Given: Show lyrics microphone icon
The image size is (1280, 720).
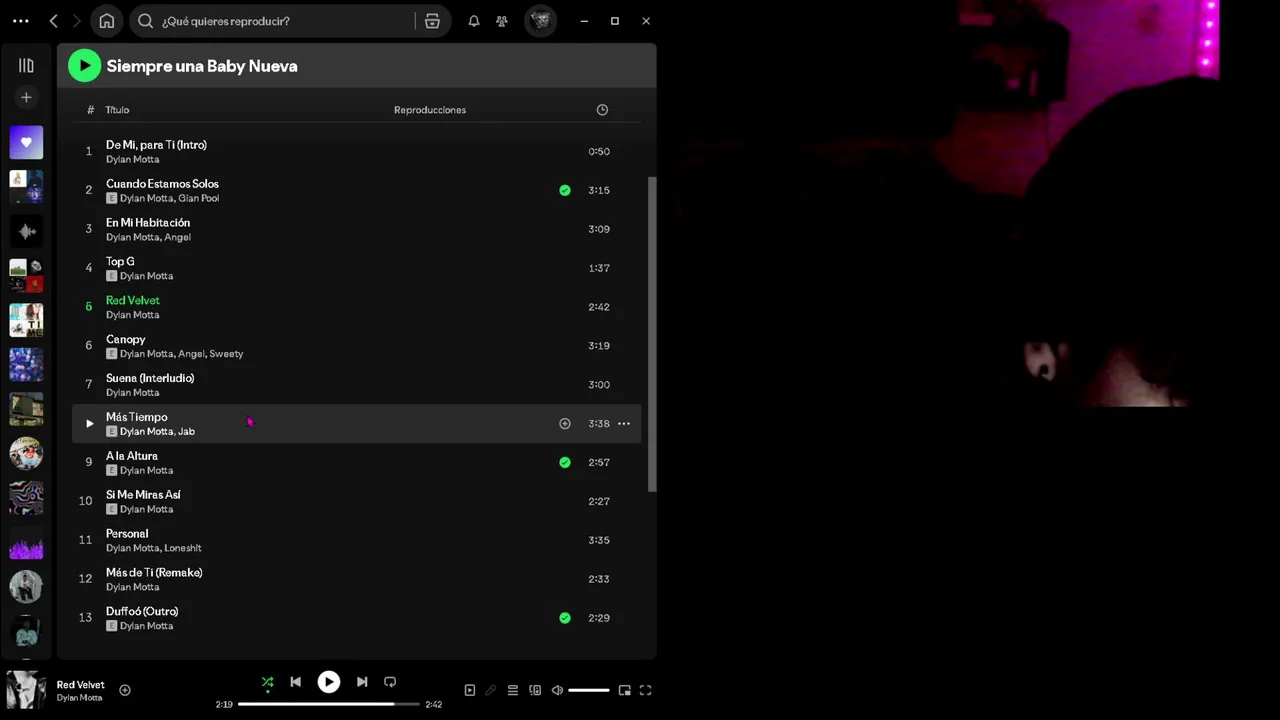Looking at the screenshot, I should (491, 690).
